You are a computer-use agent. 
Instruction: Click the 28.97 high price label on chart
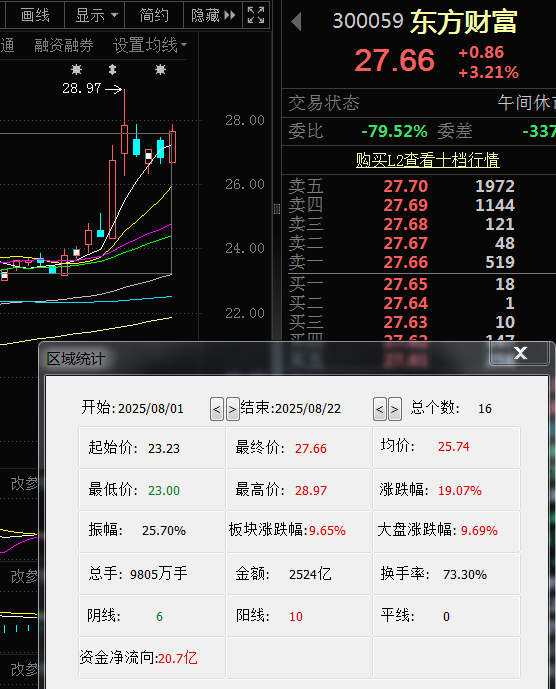click(82, 88)
